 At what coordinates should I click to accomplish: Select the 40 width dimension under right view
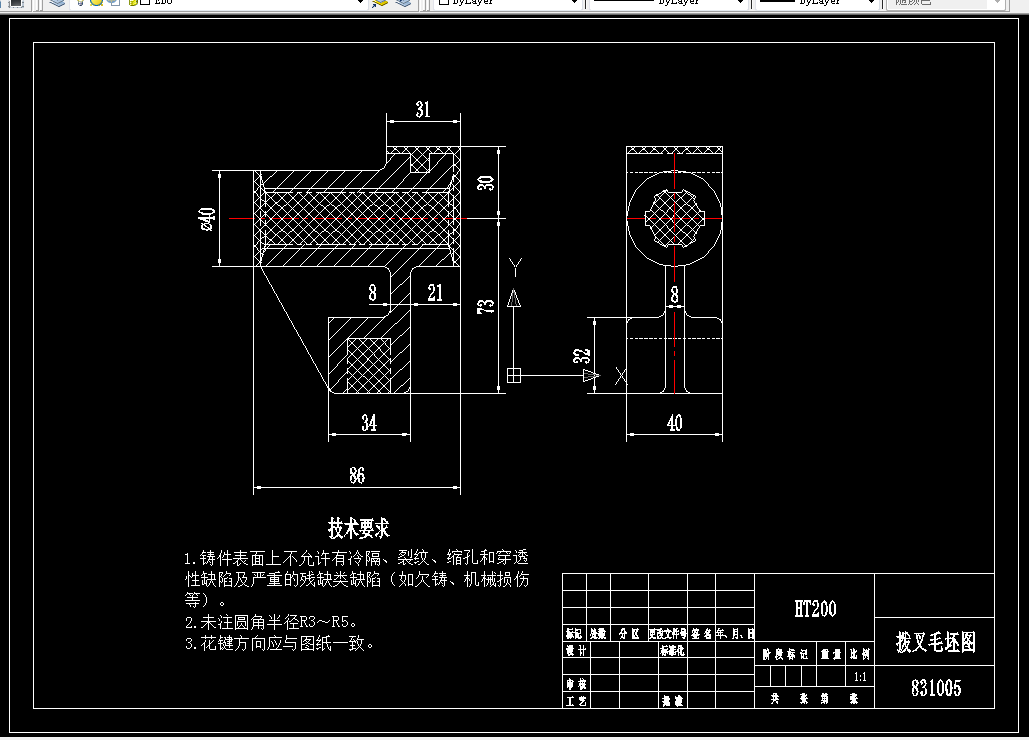pos(675,422)
